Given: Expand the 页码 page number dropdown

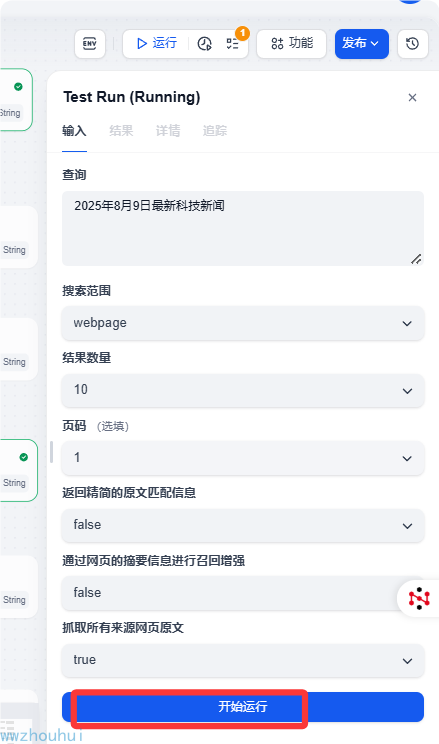Looking at the screenshot, I should click(243, 458).
